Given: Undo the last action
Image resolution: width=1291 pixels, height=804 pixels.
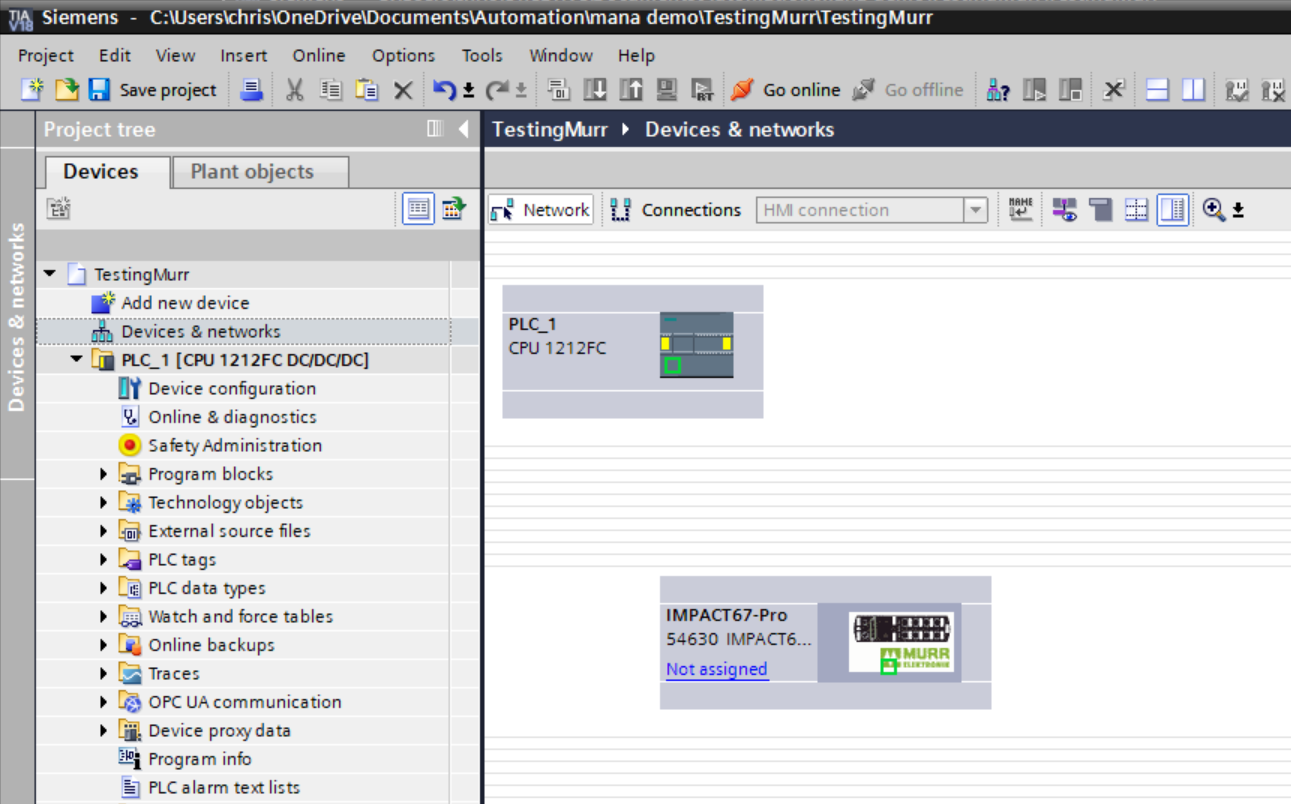Looking at the screenshot, I should [445, 90].
